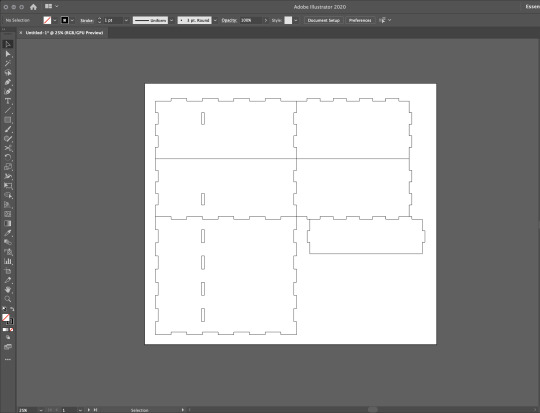This screenshot has width=540, height=413.
Task: Select the Eyedropper tool
Action: click(x=8, y=233)
